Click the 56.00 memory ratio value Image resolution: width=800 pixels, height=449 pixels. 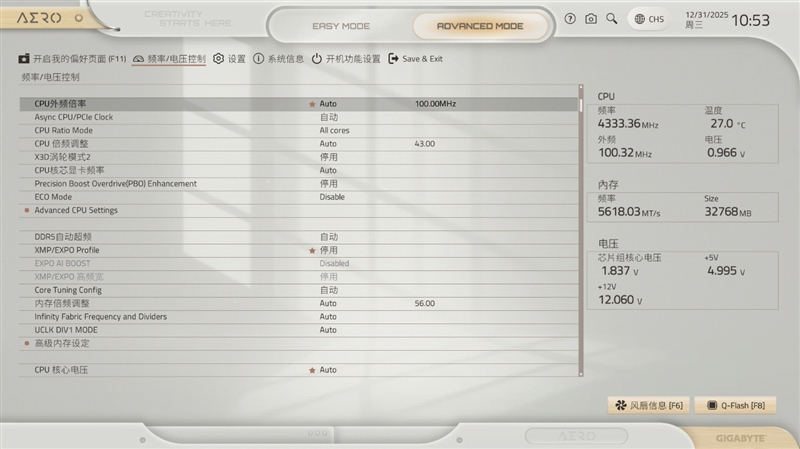[424, 304]
